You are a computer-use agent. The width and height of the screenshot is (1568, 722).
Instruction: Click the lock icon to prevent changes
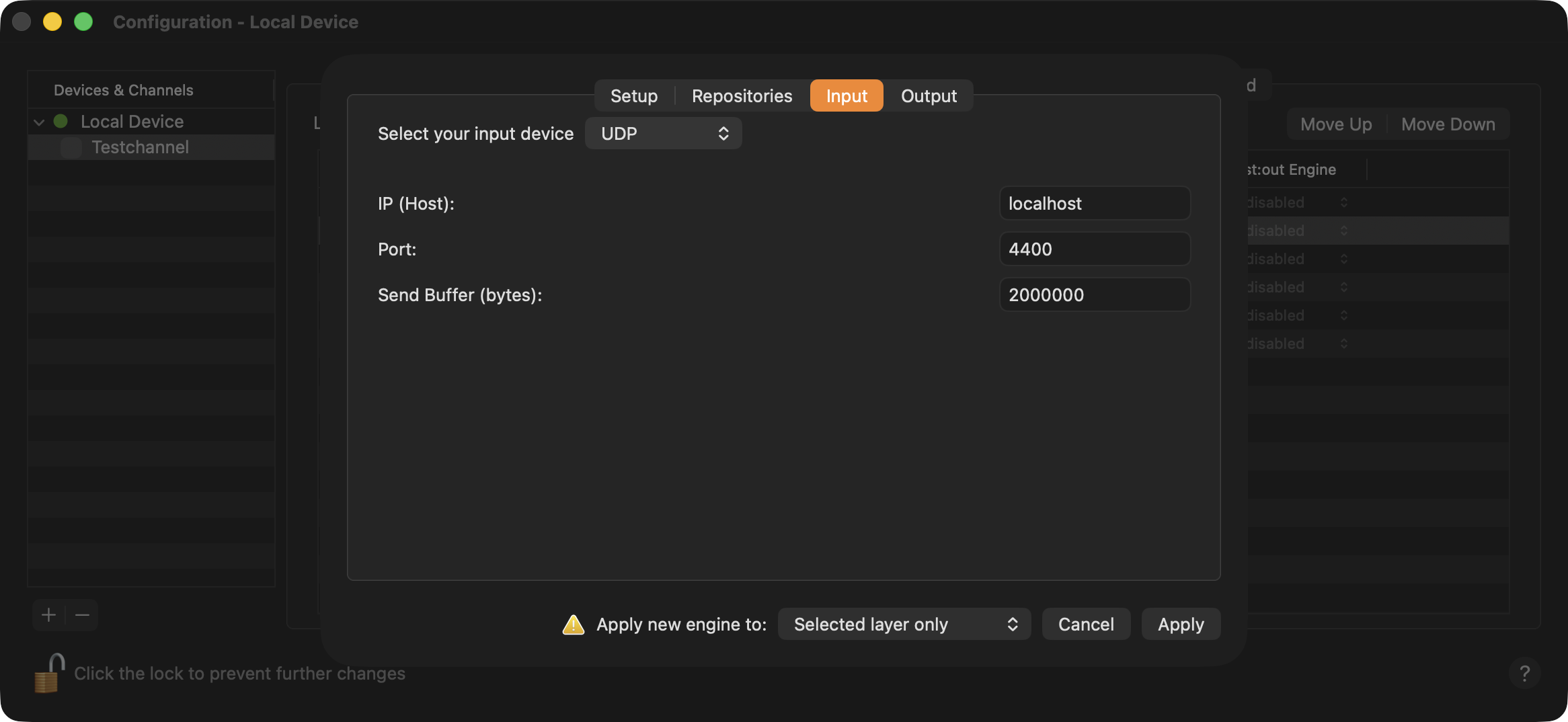[x=48, y=673]
